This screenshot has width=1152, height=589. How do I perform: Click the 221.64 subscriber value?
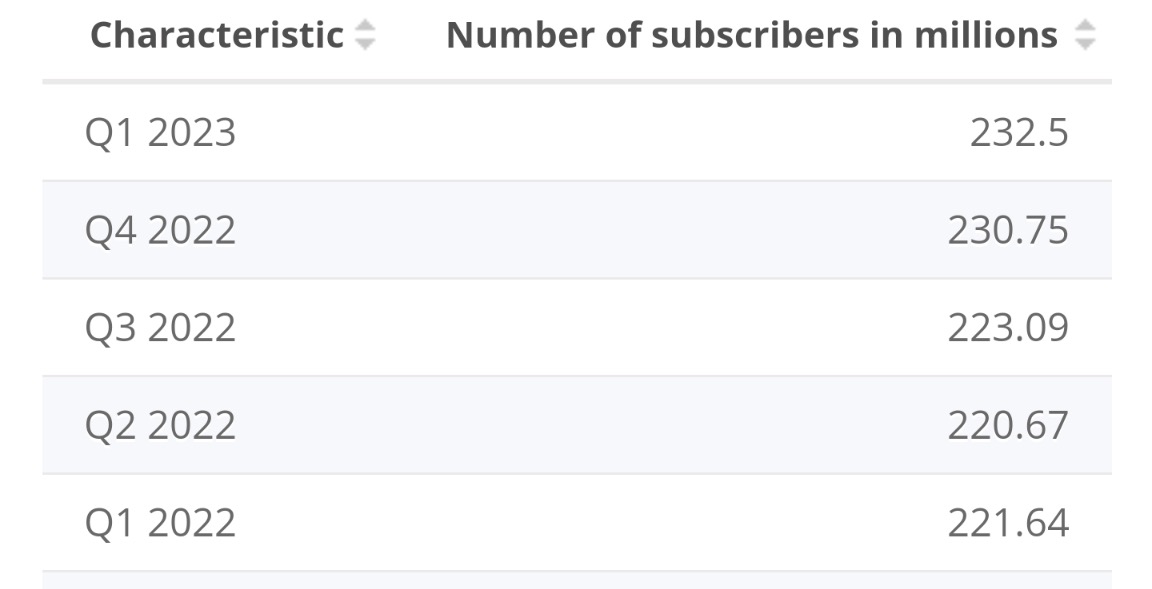1008,522
